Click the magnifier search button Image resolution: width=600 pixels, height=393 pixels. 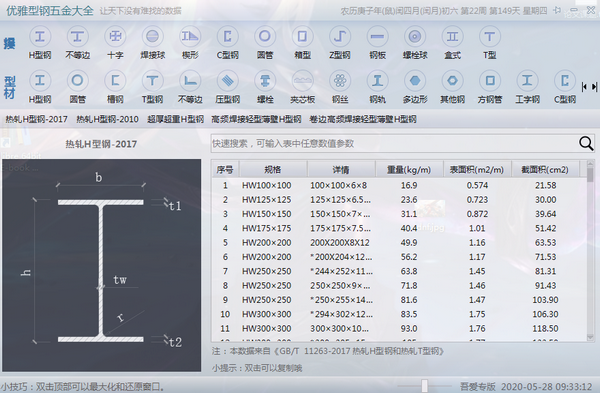586,144
